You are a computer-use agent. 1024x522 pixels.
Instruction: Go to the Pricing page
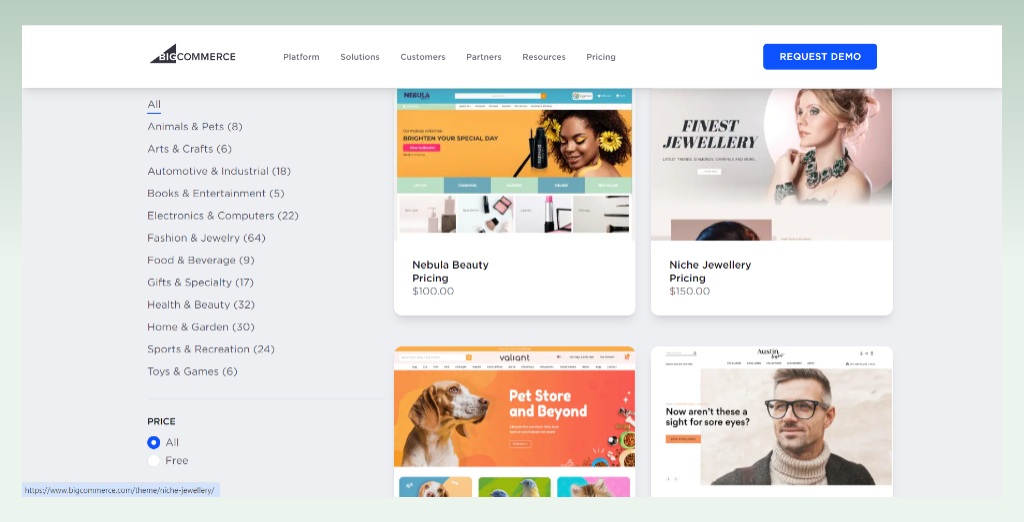601,57
